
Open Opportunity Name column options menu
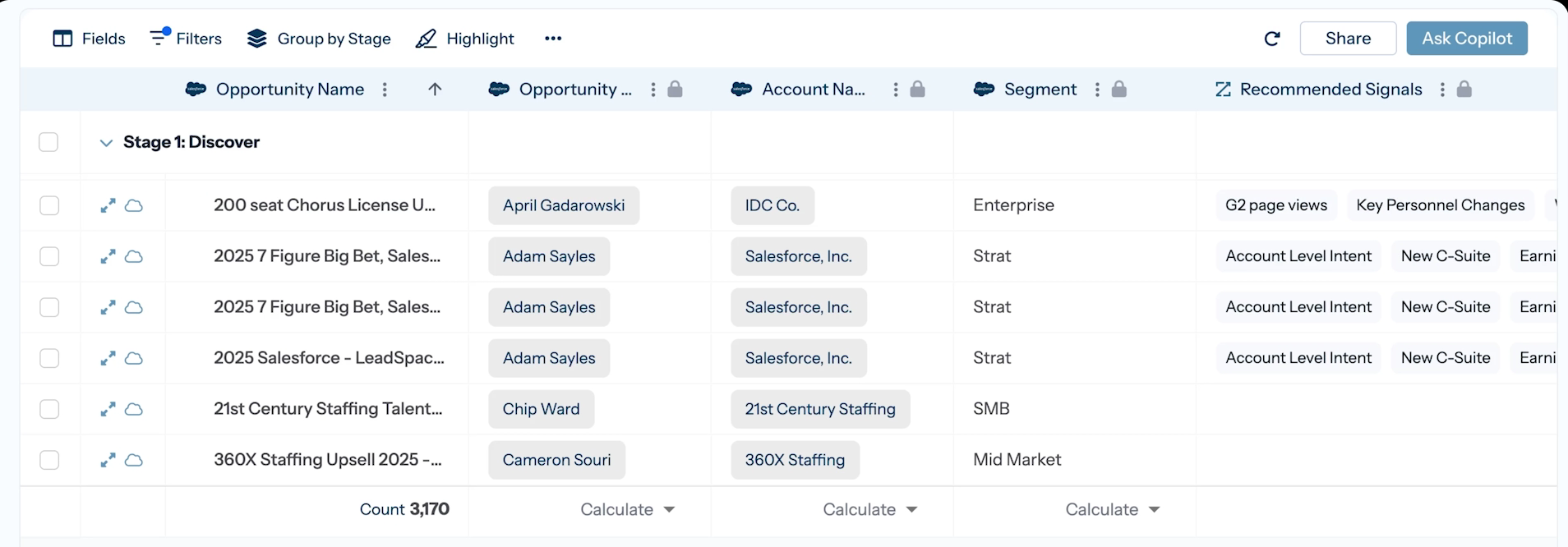[x=385, y=90]
